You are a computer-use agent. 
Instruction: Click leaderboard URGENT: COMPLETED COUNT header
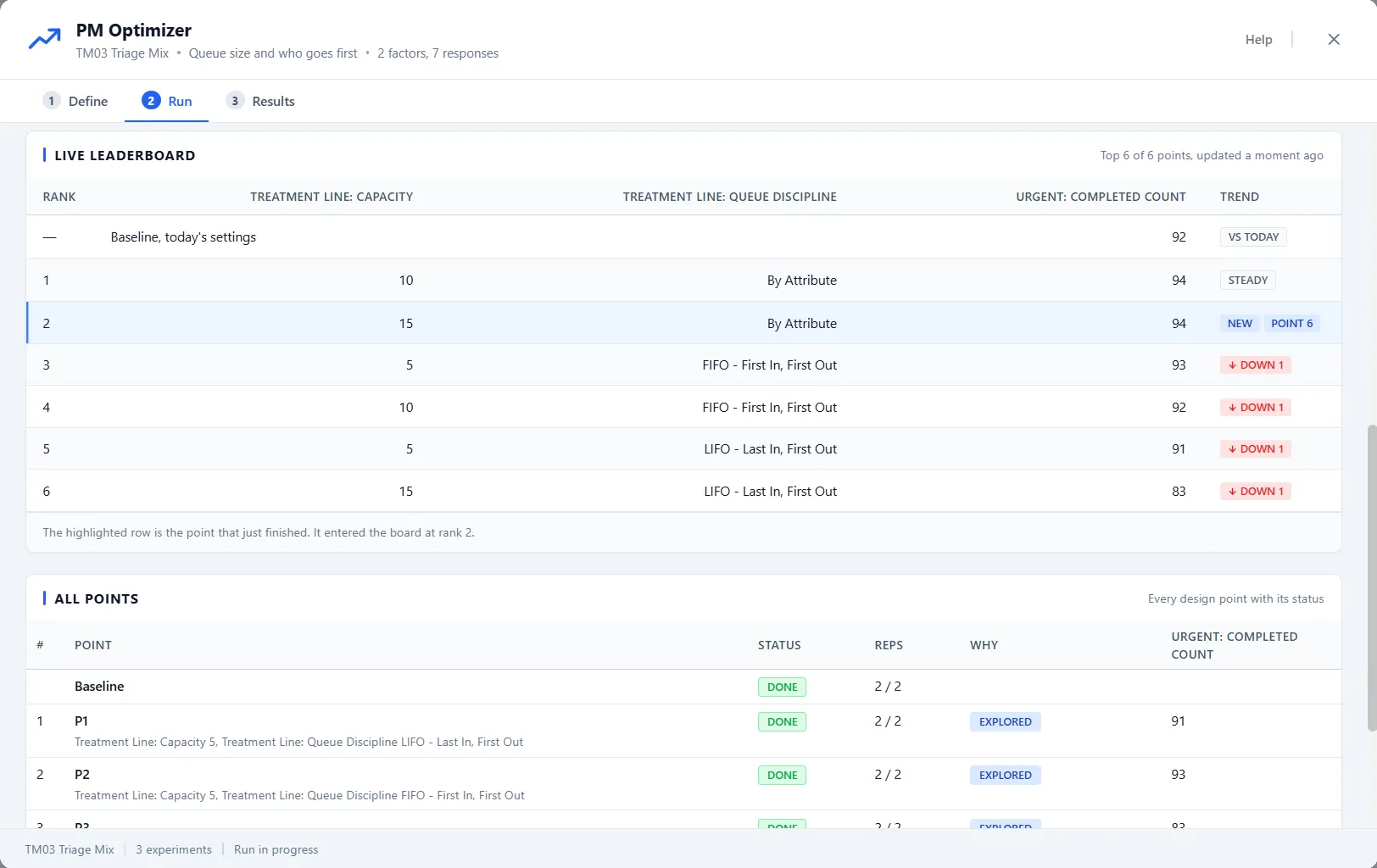point(1101,197)
